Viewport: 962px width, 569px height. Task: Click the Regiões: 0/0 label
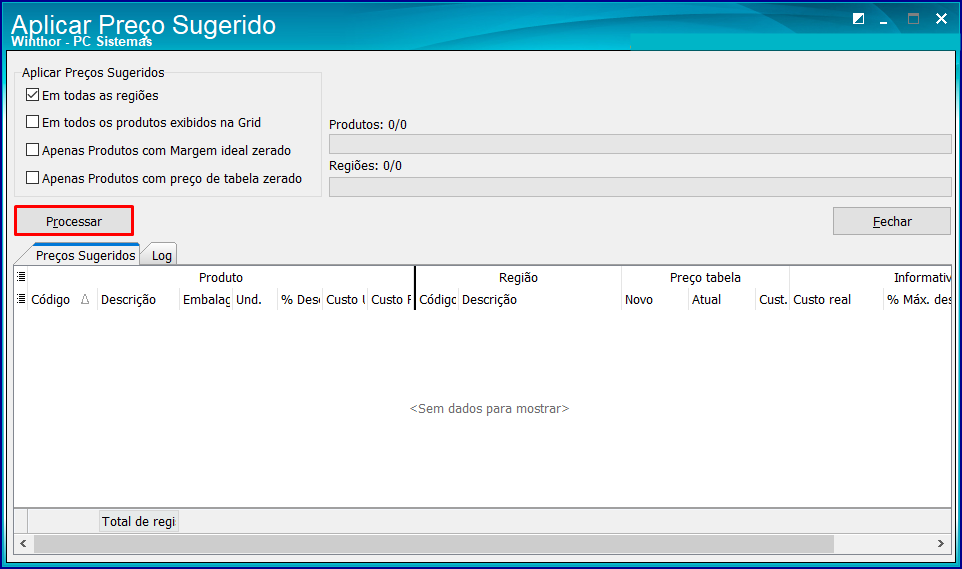[365, 166]
